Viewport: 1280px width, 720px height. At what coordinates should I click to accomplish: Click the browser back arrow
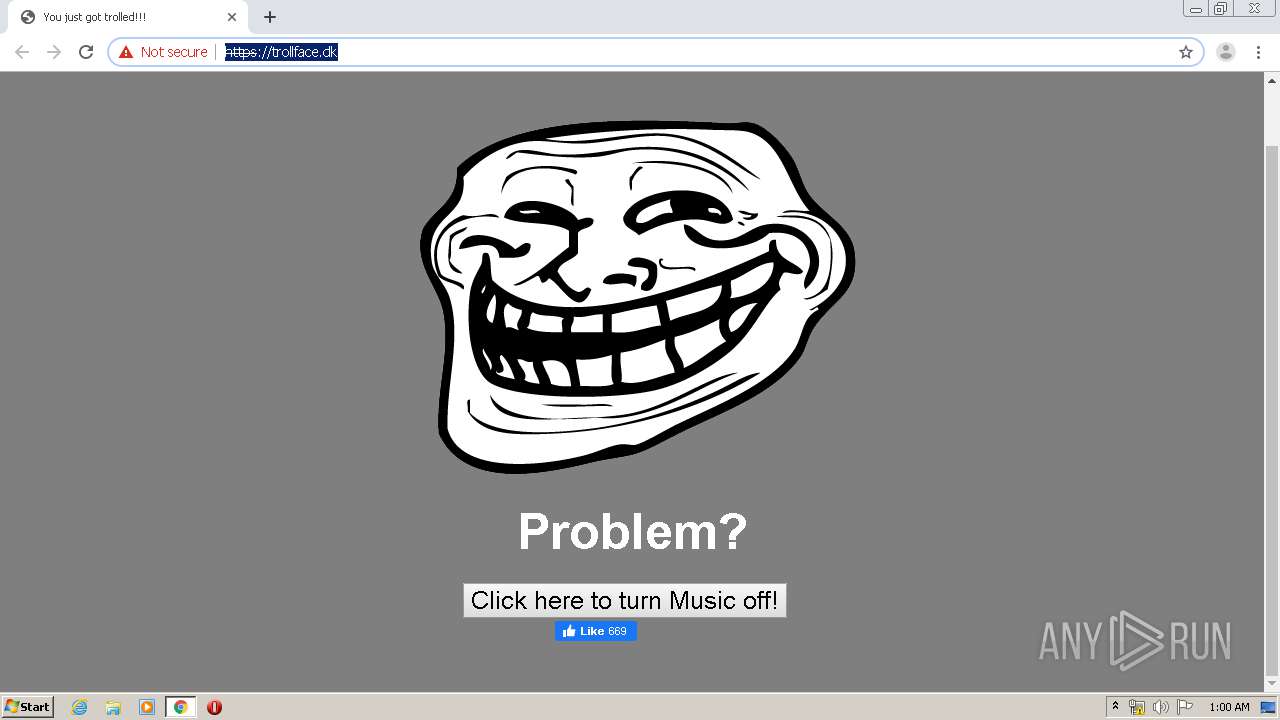click(22, 52)
